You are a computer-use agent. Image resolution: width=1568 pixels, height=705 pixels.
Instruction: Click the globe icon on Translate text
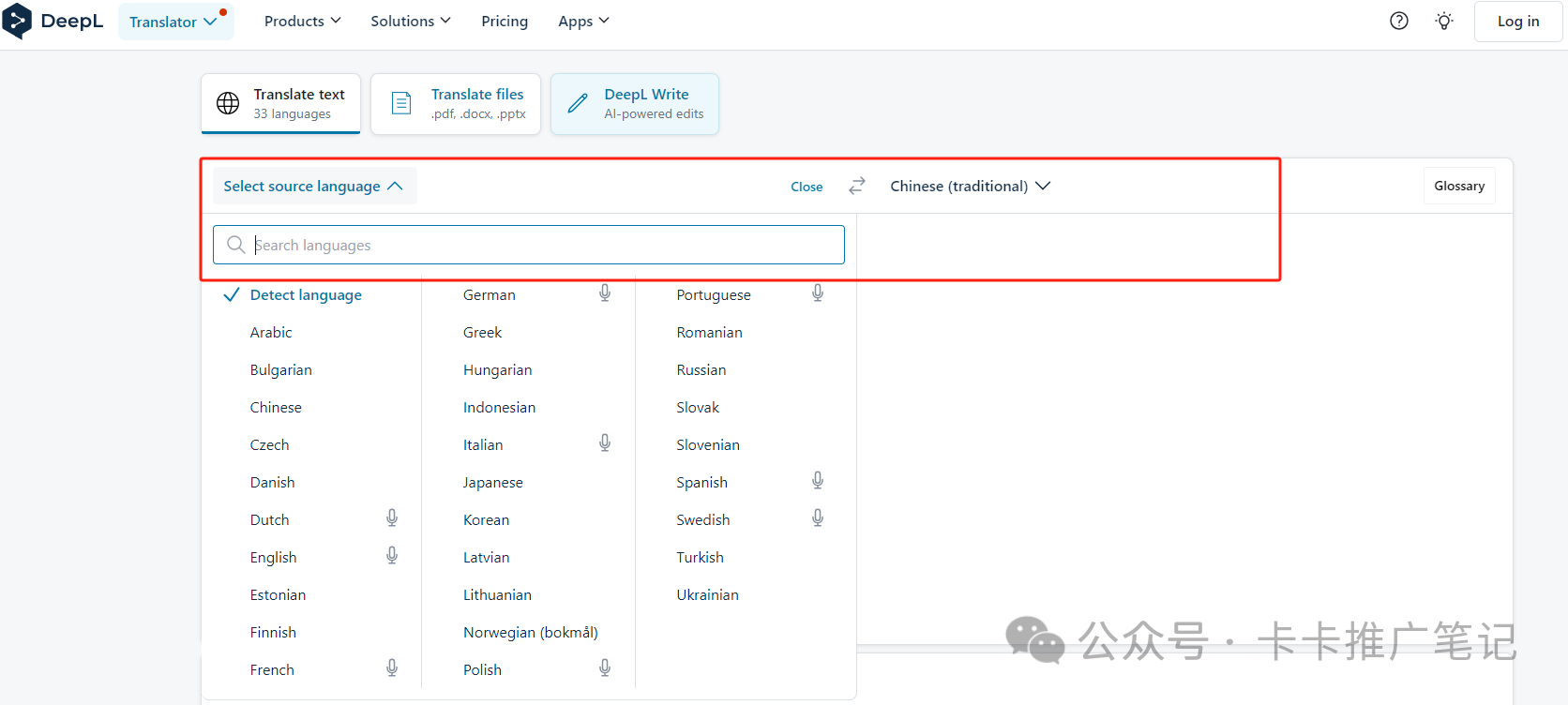(228, 103)
